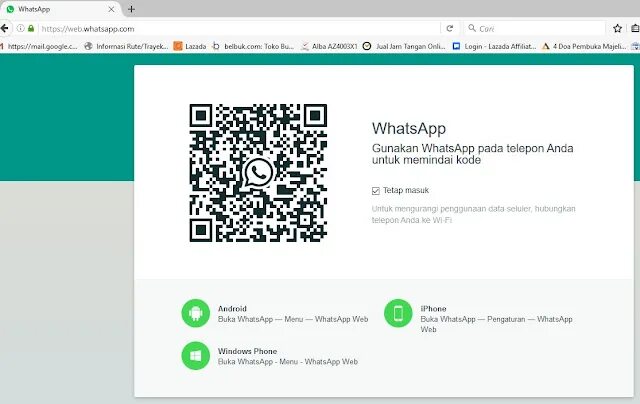Viewport: 640px width, 404px height.
Task: Open the 4 Doa Pembuka Majeli... bookmark
Action: coord(584,47)
